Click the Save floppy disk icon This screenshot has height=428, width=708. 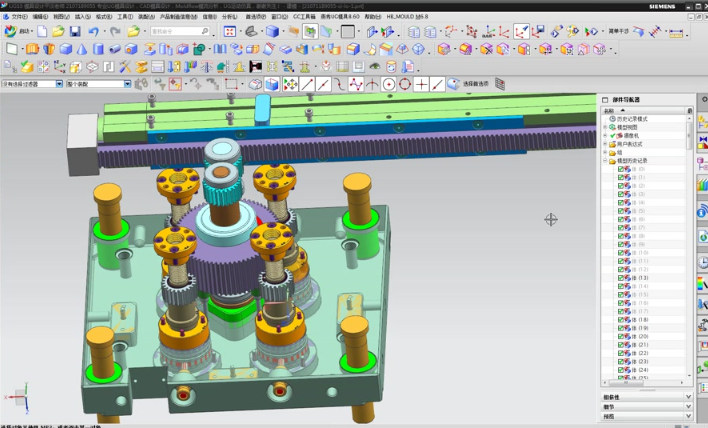pos(74,32)
